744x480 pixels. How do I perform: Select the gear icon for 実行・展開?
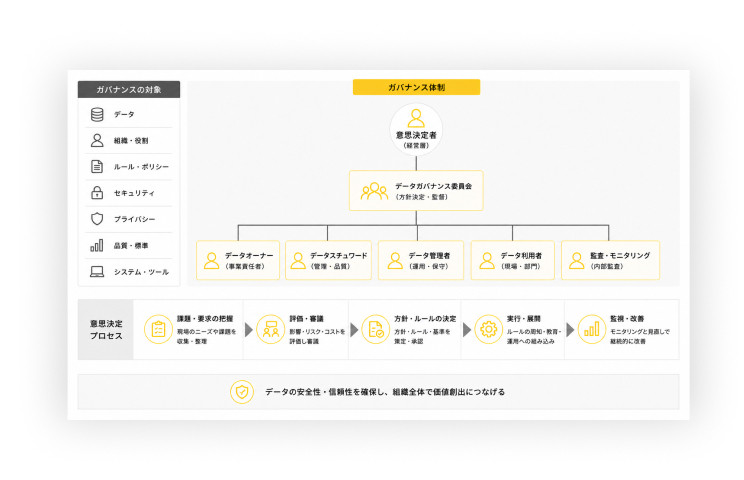(x=488, y=329)
